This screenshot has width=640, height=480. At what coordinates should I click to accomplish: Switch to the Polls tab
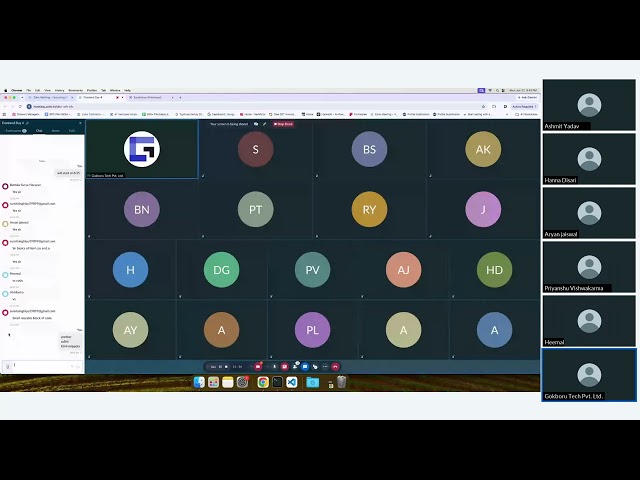coord(72,131)
